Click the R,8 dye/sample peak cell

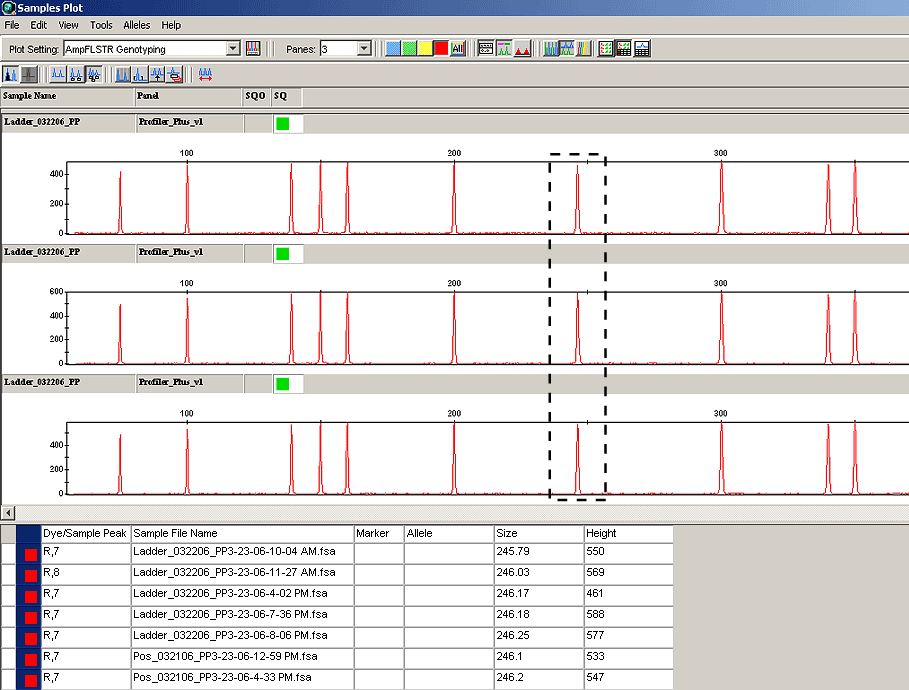[x=86, y=573]
